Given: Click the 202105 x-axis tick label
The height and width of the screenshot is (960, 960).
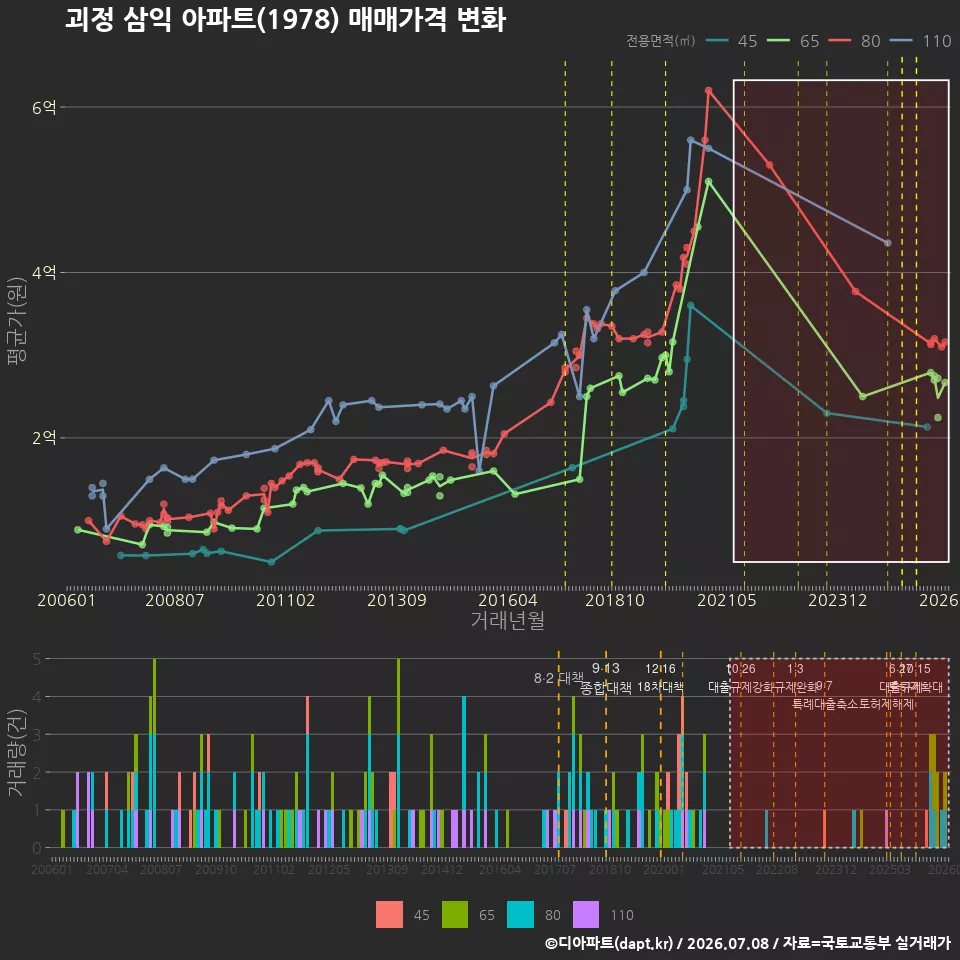Looking at the screenshot, I should pyautogui.click(x=727, y=600).
